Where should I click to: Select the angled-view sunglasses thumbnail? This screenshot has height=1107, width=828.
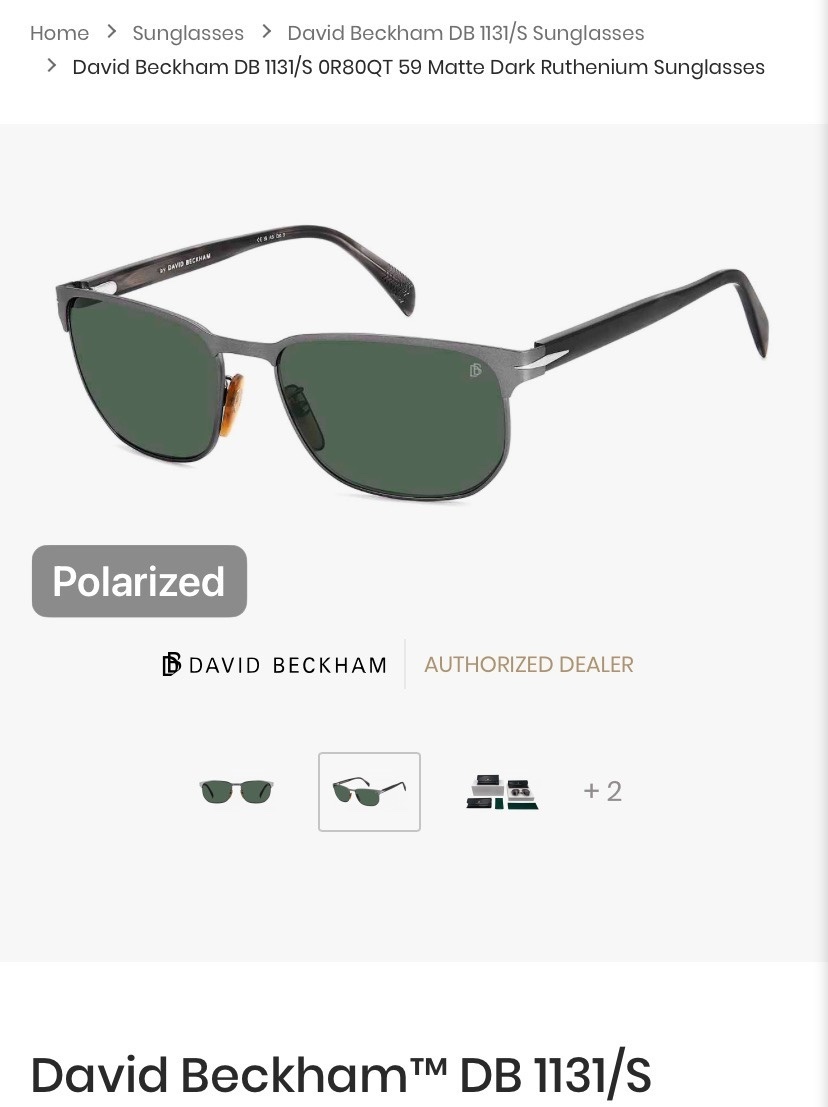pos(369,791)
